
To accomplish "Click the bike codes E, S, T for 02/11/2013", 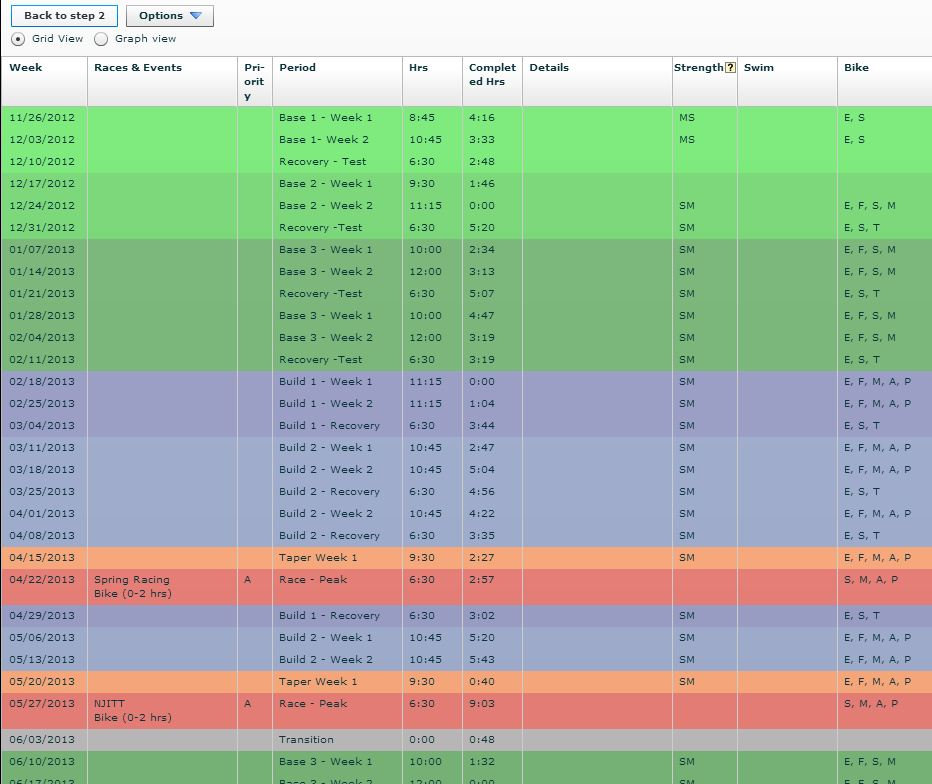I will click(x=862, y=360).
